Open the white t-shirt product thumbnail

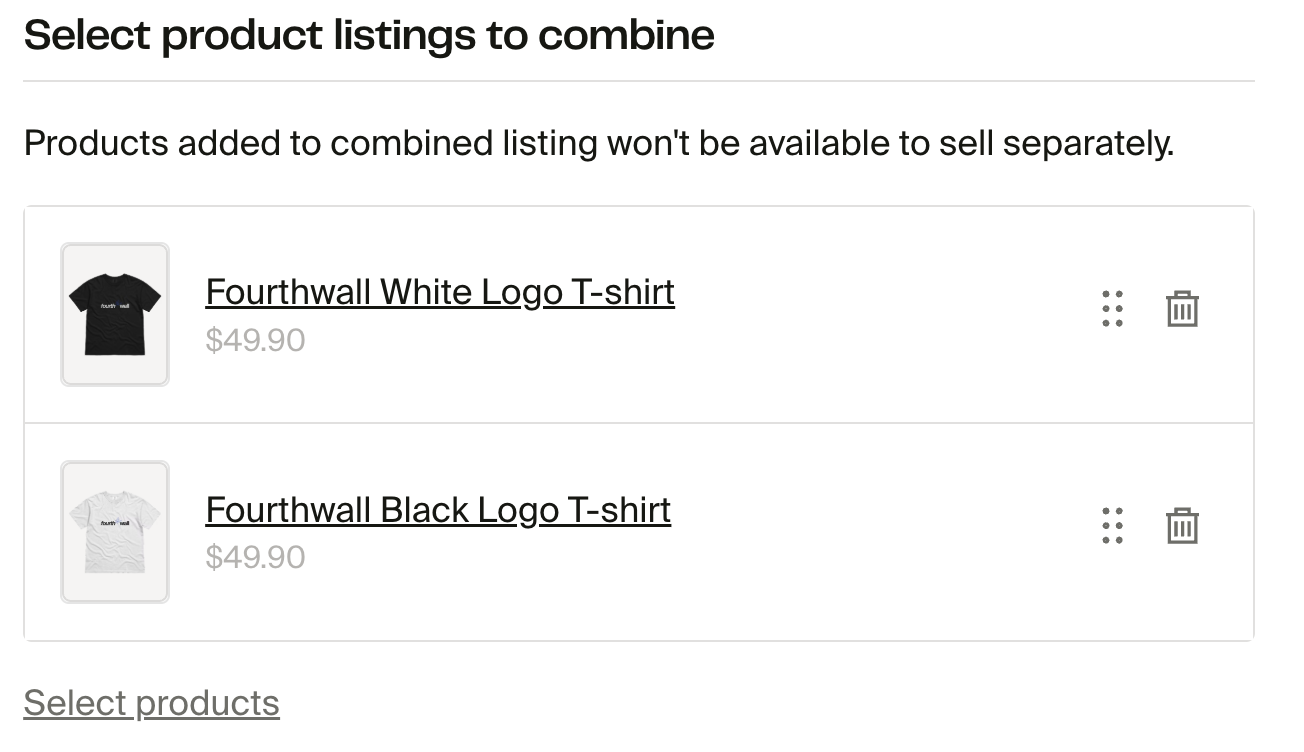point(115,532)
